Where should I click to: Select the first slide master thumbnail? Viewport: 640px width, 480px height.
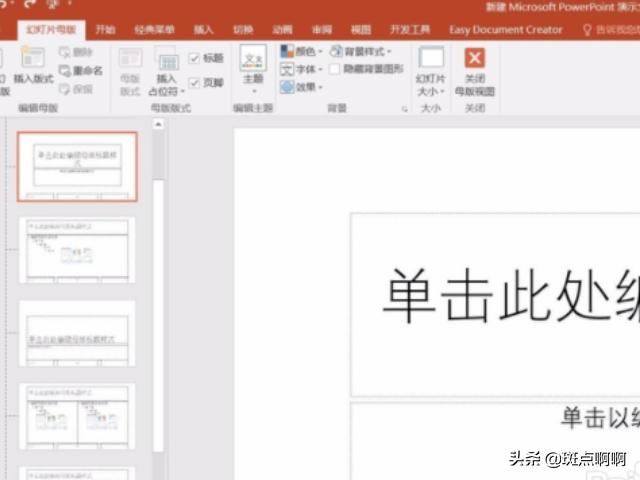point(78,166)
